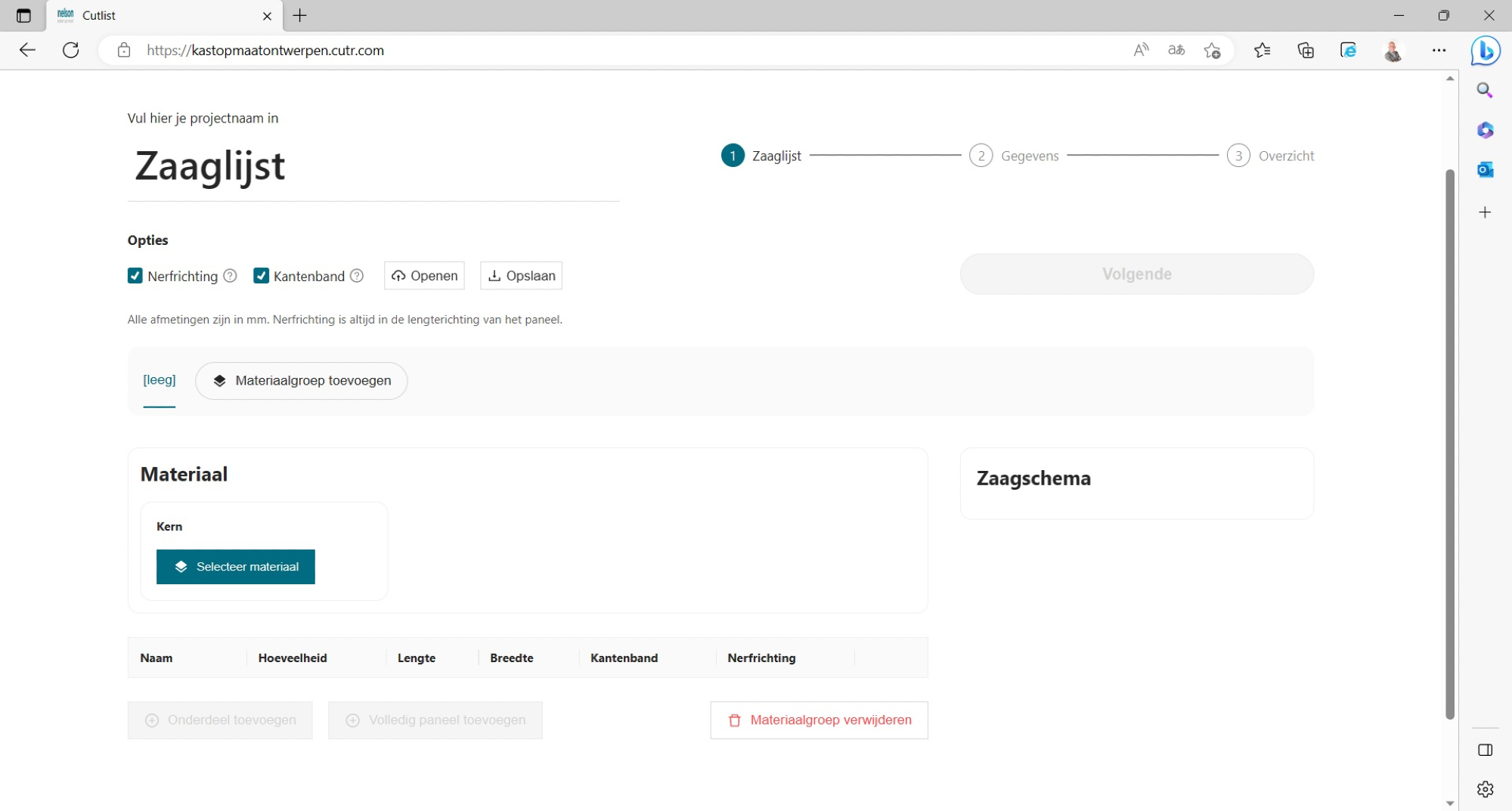Go to step 2 Gegevens
1512x811 pixels.
click(1014, 156)
